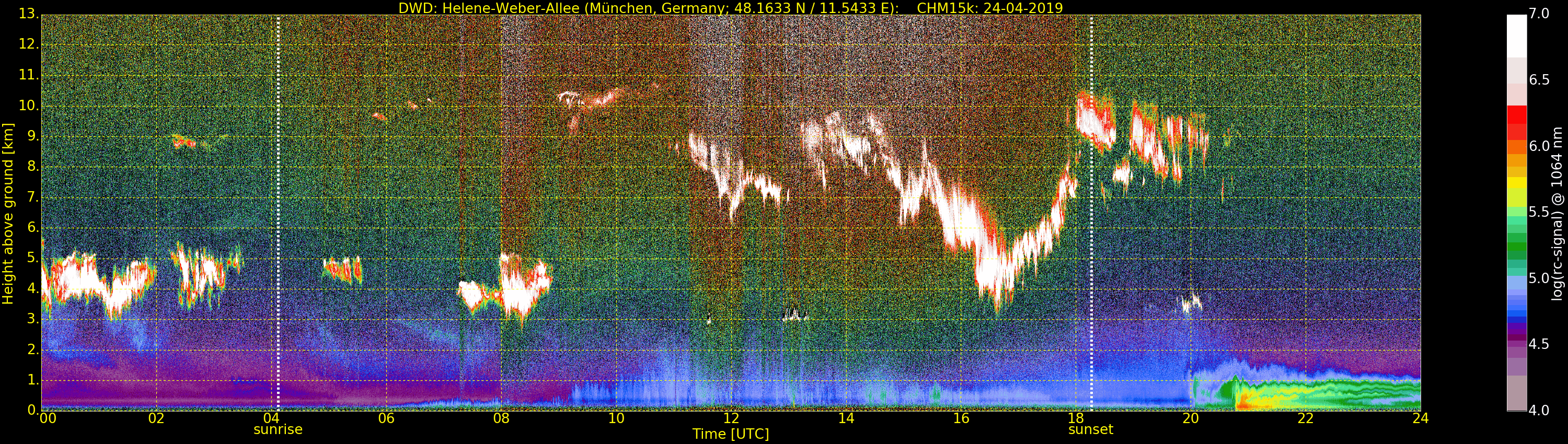1568x444 pixels.
Task: Click the sunrise label below the time axis
Action: (x=278, y=429)
